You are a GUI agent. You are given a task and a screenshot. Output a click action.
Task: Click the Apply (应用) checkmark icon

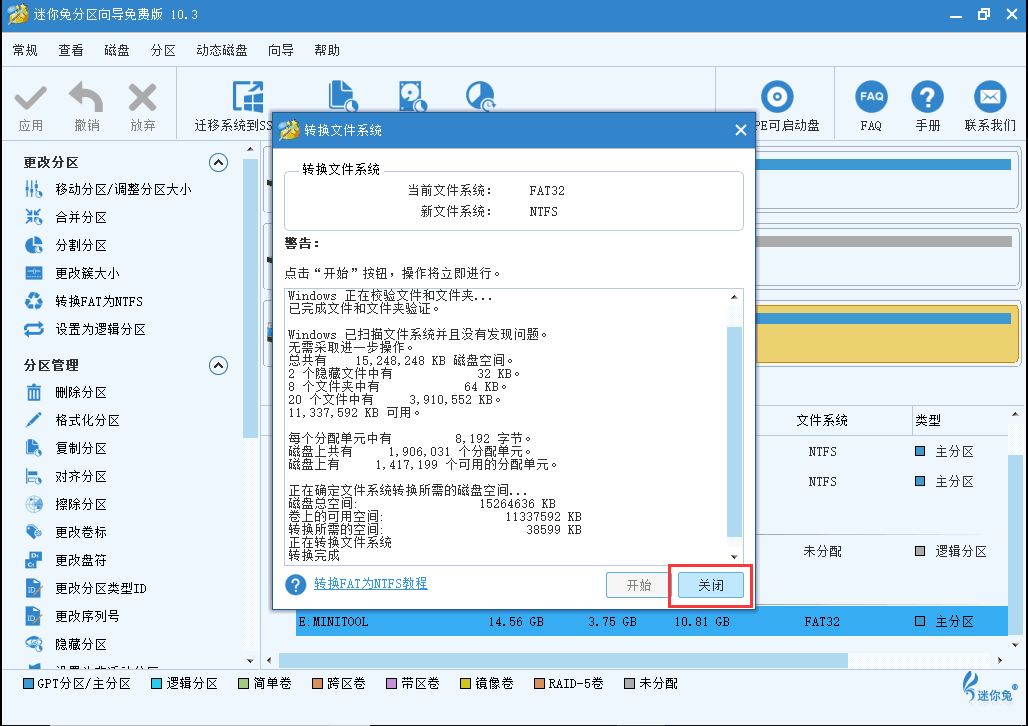pyautogui.click(x=31, y=98)
